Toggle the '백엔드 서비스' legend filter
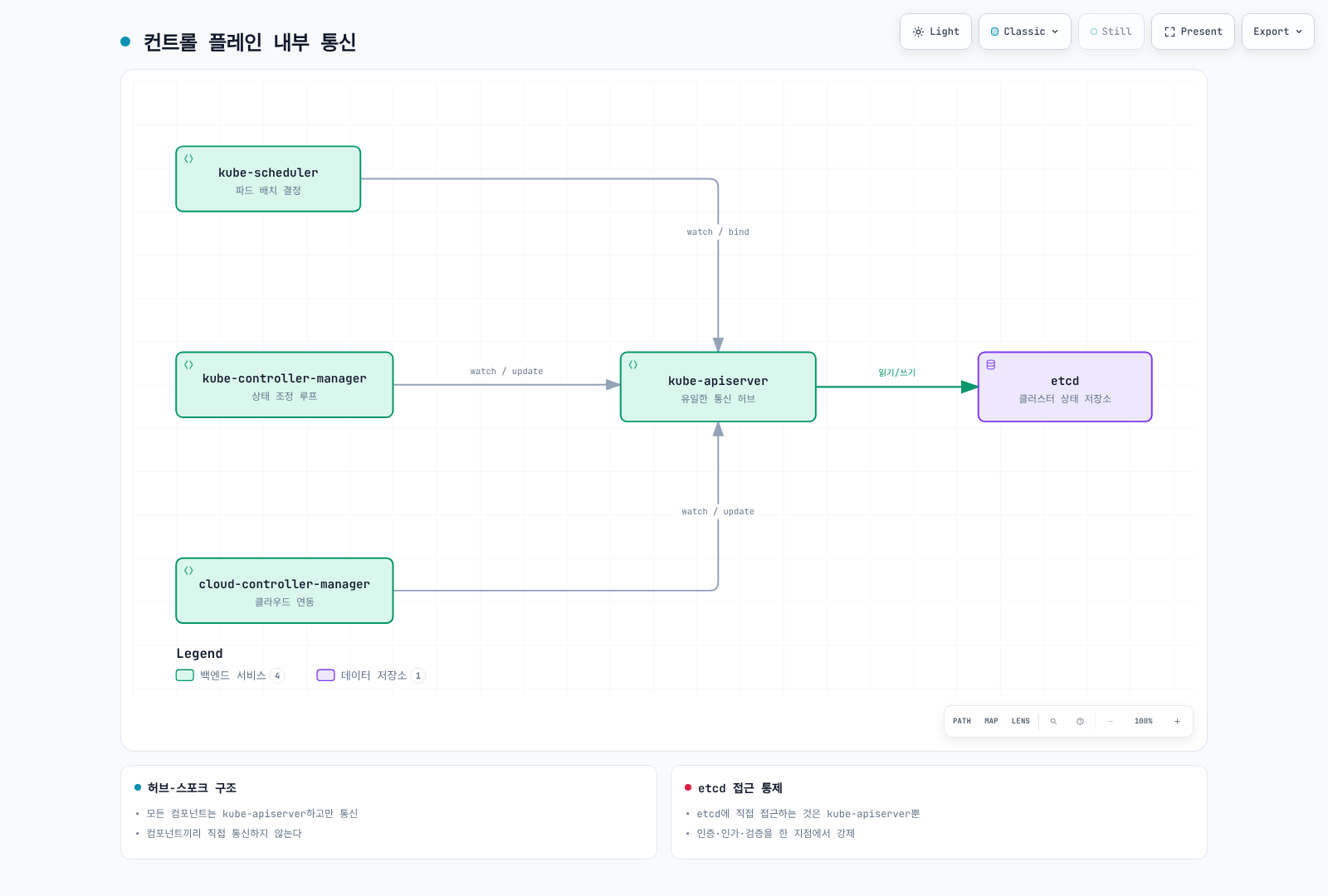1328x896 pixels. click(x=231, y=675)
